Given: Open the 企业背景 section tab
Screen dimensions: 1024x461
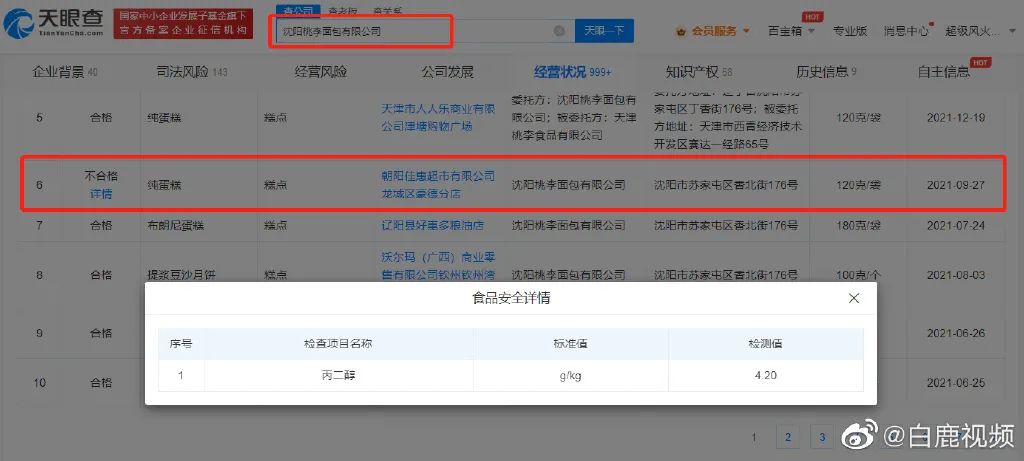Looking at the screenshot, I should coord(65,72).
